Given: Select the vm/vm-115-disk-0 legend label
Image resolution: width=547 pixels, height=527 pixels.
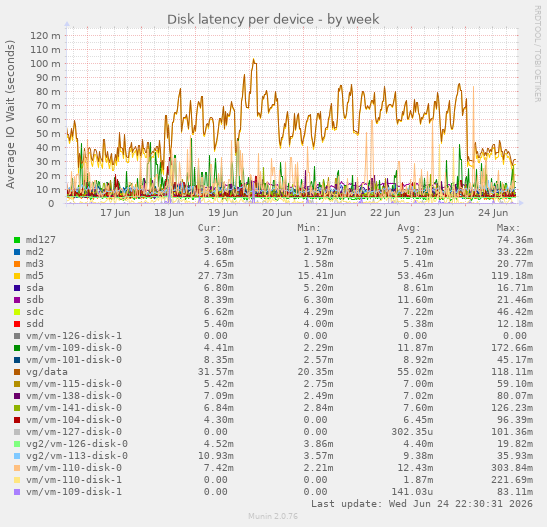Looking at the screenshot, I should tap(74, 384).
